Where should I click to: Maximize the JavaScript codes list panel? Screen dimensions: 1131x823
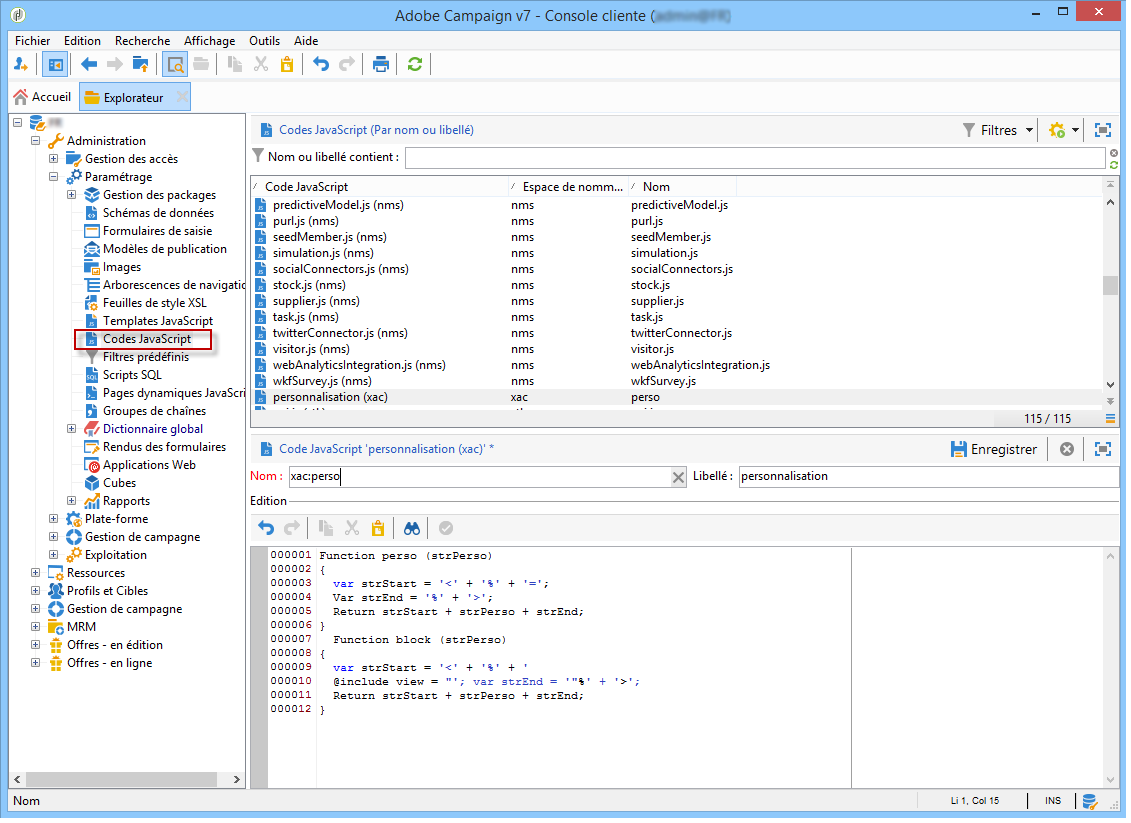coord(1103,130)
